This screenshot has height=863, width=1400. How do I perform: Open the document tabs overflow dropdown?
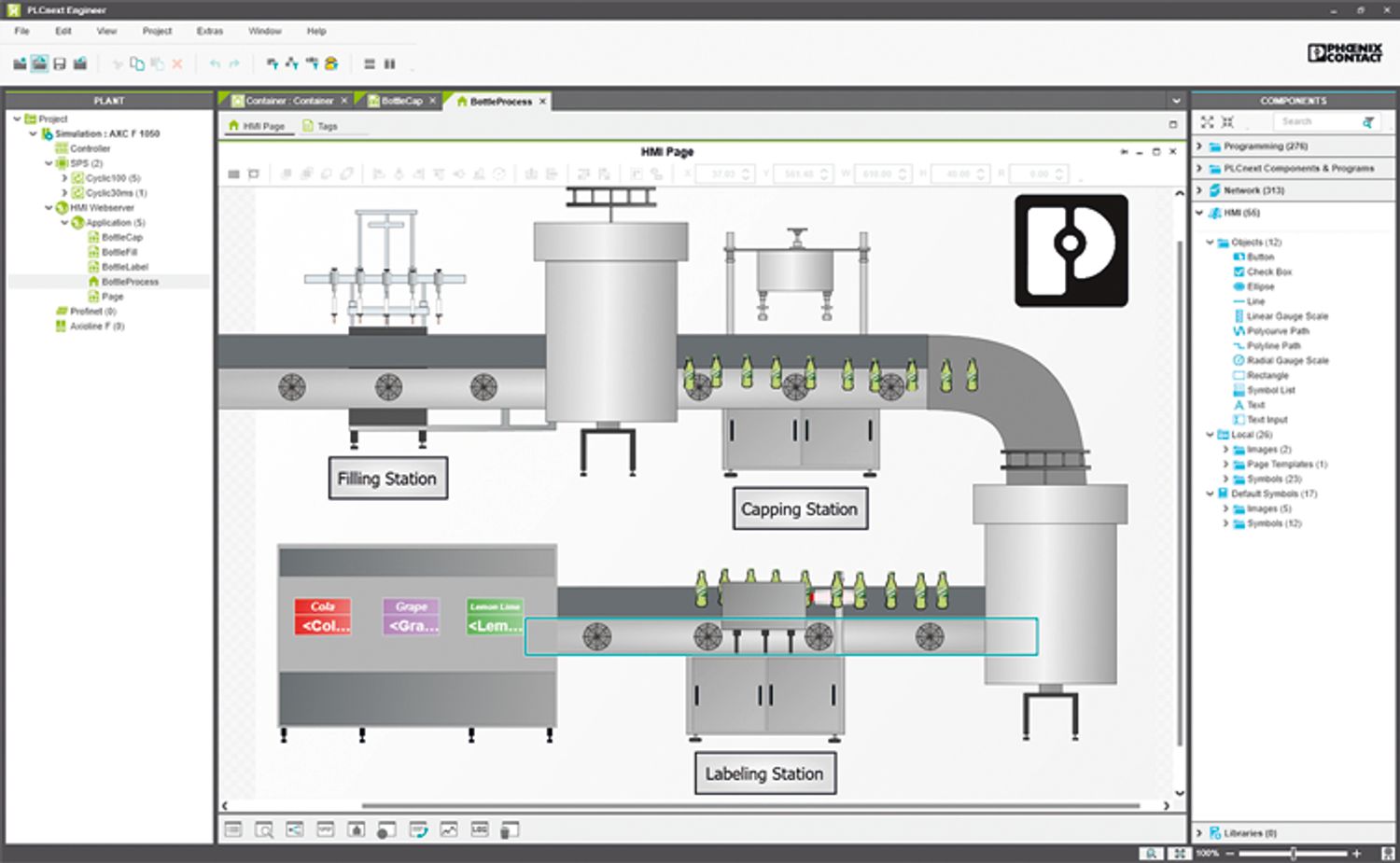tap(1176, 101)
